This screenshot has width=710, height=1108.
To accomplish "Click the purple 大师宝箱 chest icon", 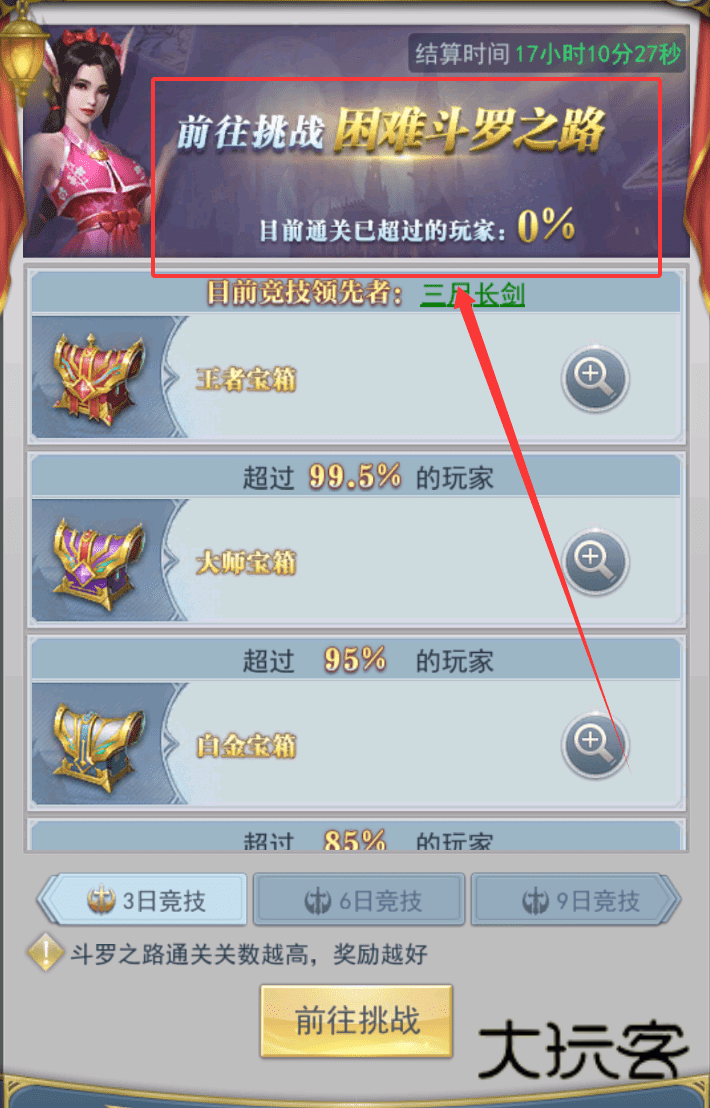I will (x=98, y=563).
